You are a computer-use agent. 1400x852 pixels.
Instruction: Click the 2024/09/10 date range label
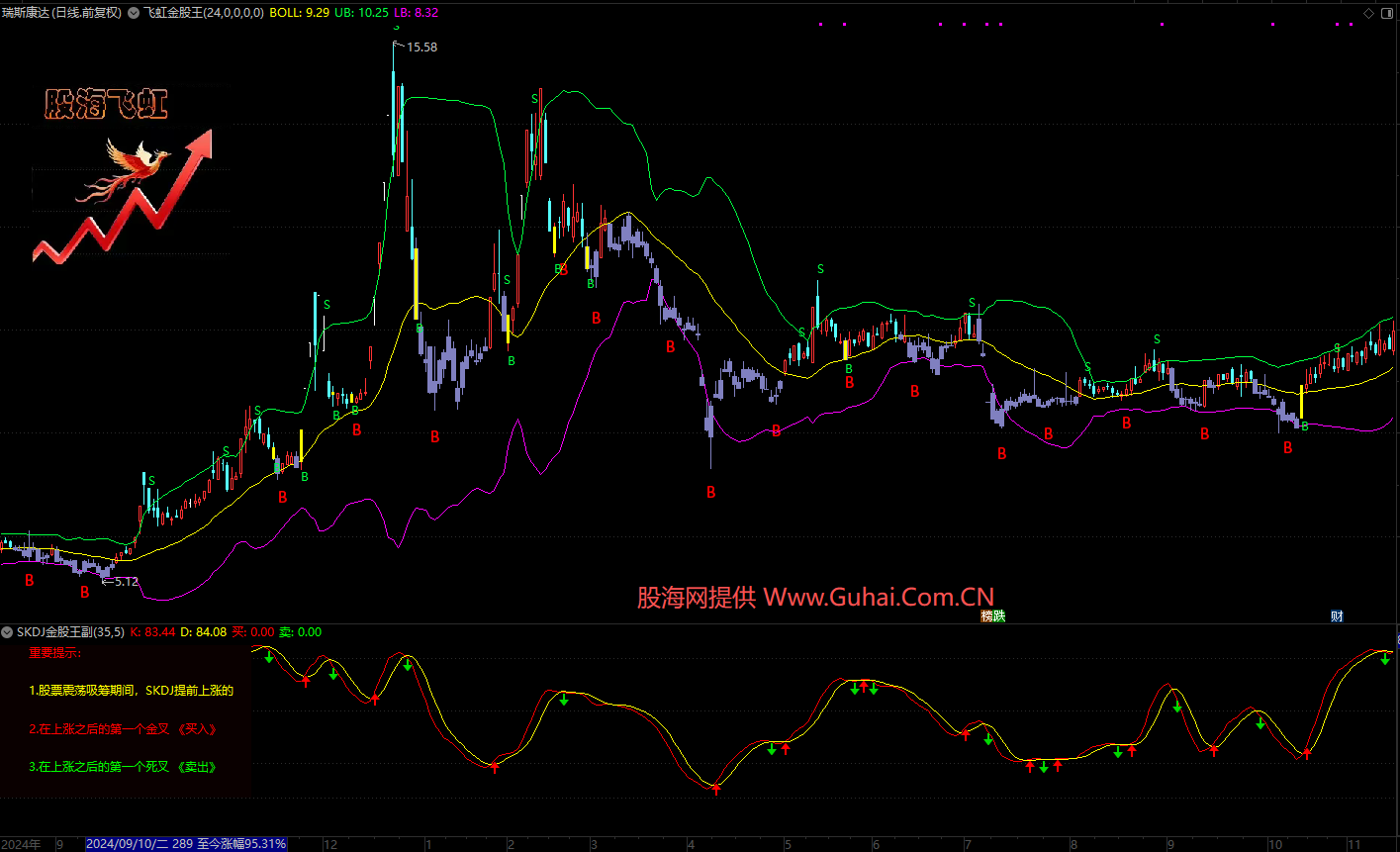tap(186, 844)
